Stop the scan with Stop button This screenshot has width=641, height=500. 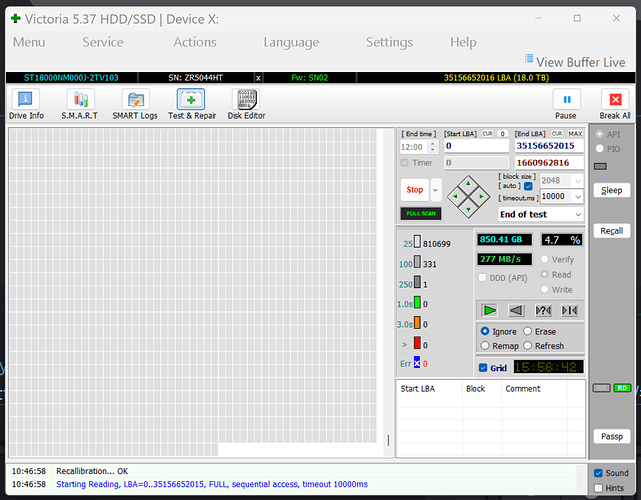(x=415, y=190)
